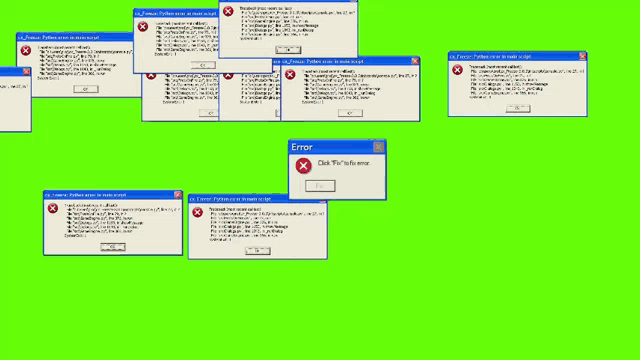Click the red X icon in the Error dialog
This screenshot has width=640, height=360.
303,166
